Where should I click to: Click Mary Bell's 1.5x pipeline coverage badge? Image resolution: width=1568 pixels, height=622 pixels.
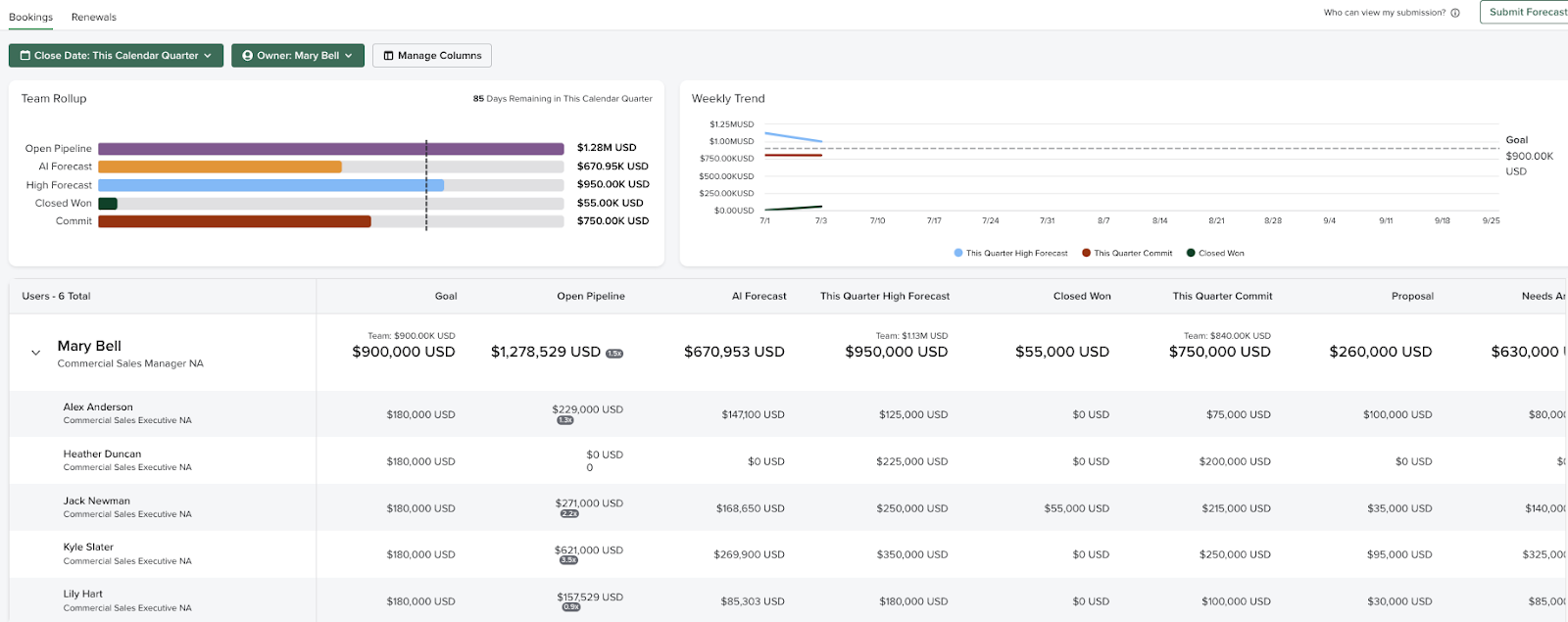(x=614, y=354)
